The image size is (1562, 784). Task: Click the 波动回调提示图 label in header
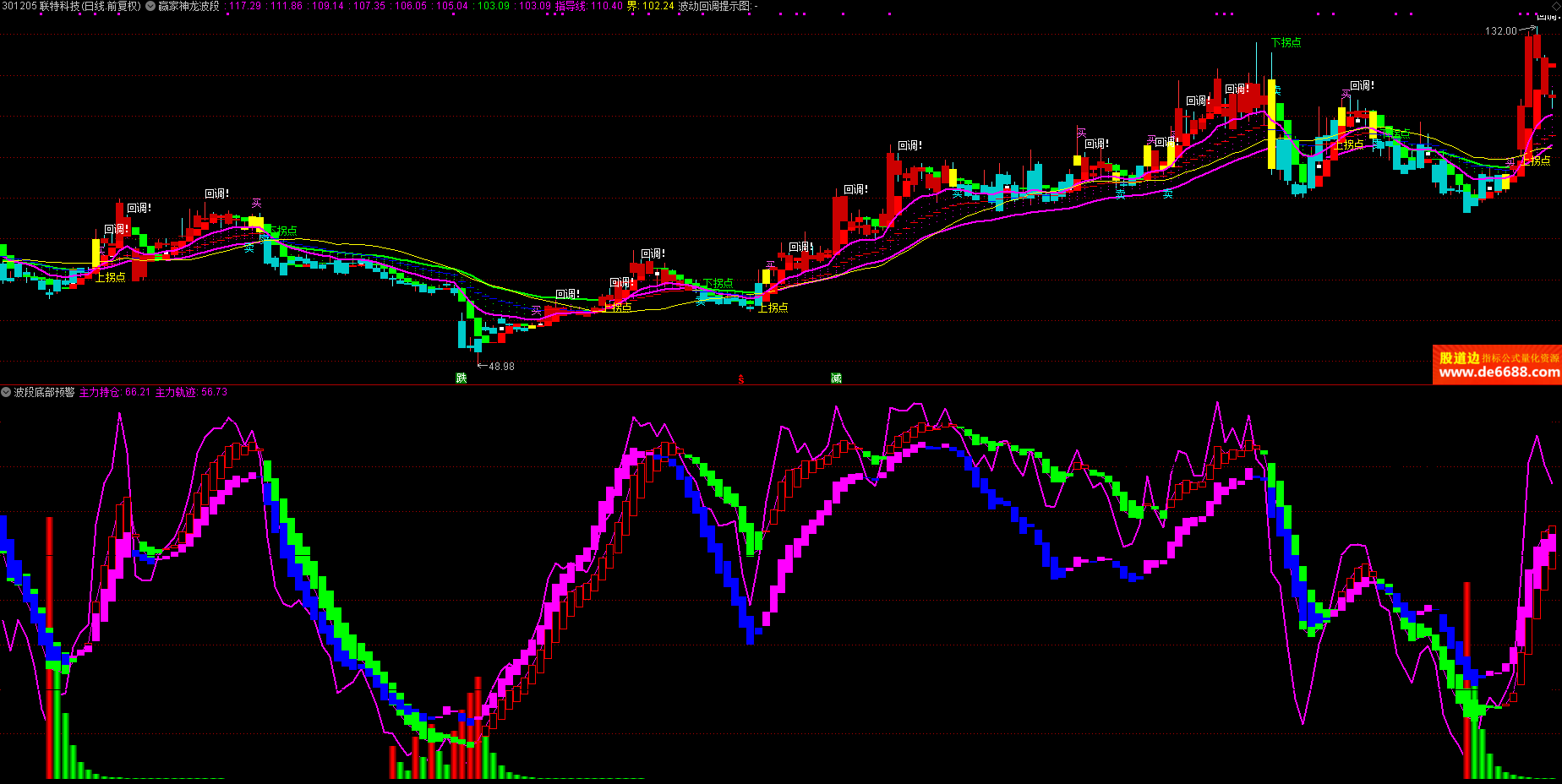715,6
